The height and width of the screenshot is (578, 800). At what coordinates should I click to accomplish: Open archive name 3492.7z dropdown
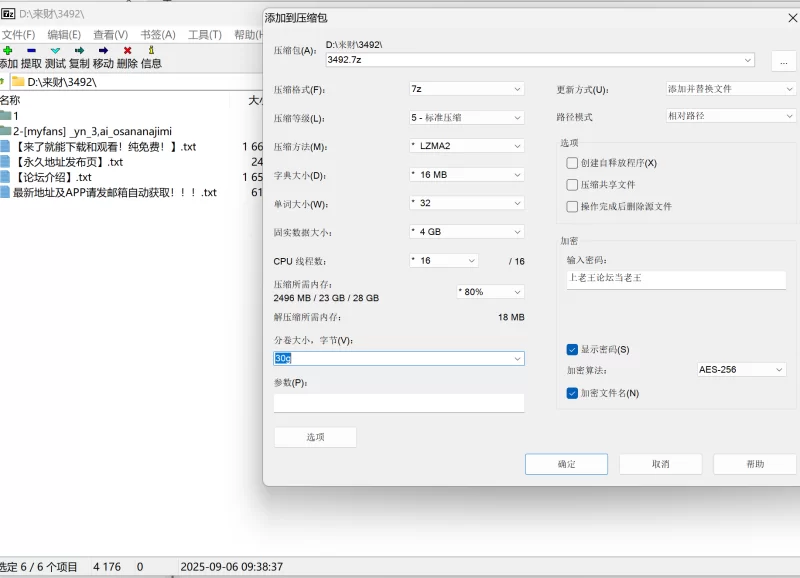747,60
